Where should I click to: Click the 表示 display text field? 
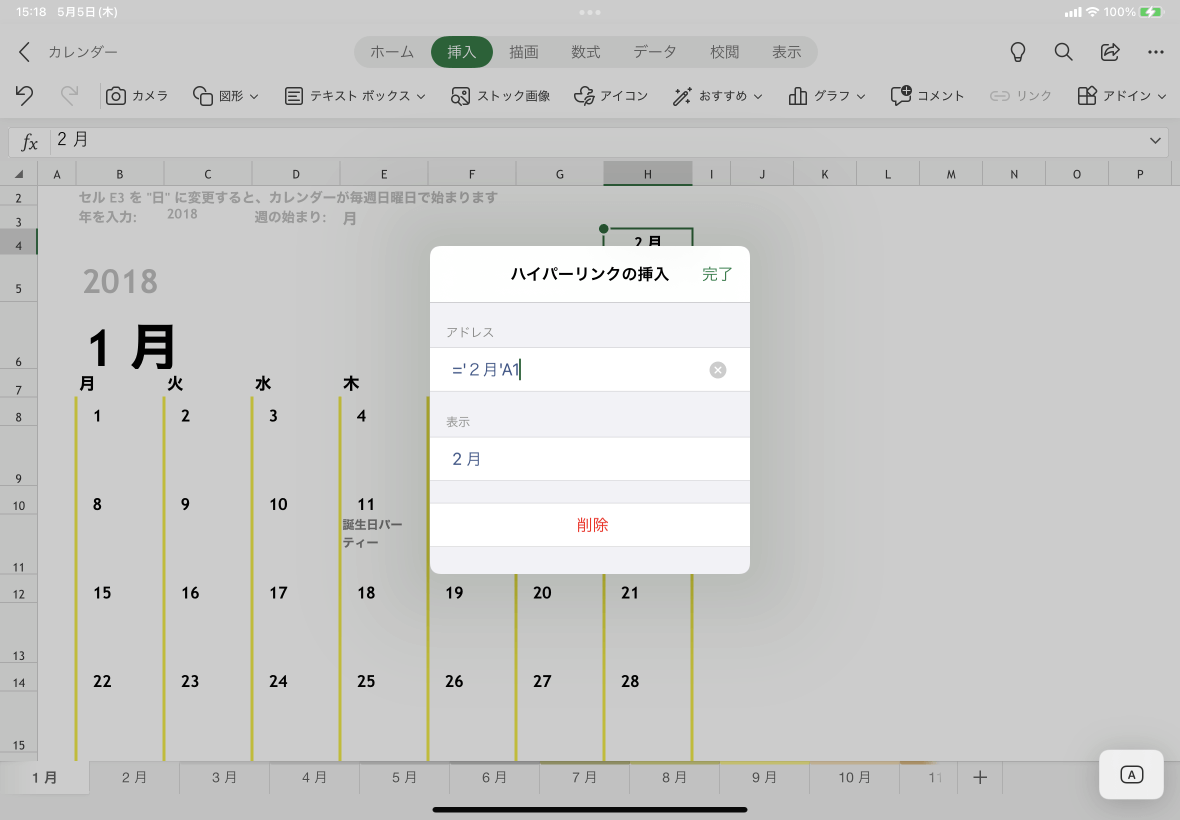click(589, 459)
